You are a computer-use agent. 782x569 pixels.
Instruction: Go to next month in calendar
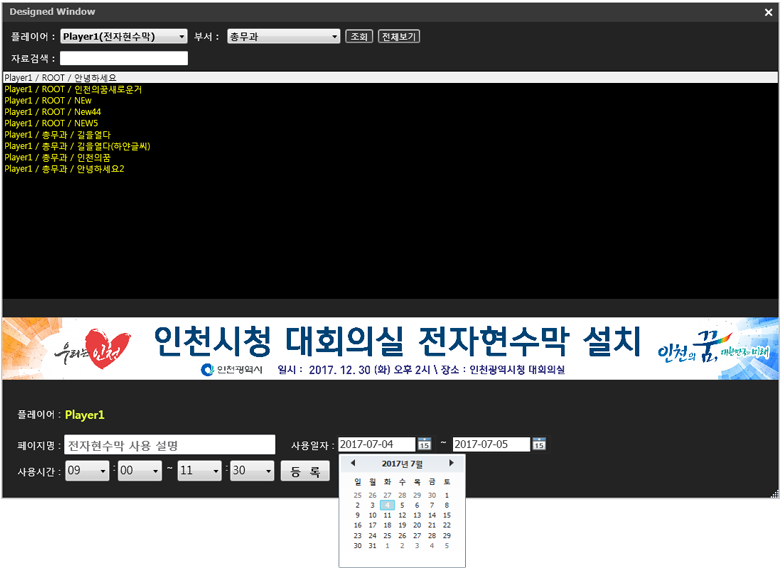click(x=451, y=463)
